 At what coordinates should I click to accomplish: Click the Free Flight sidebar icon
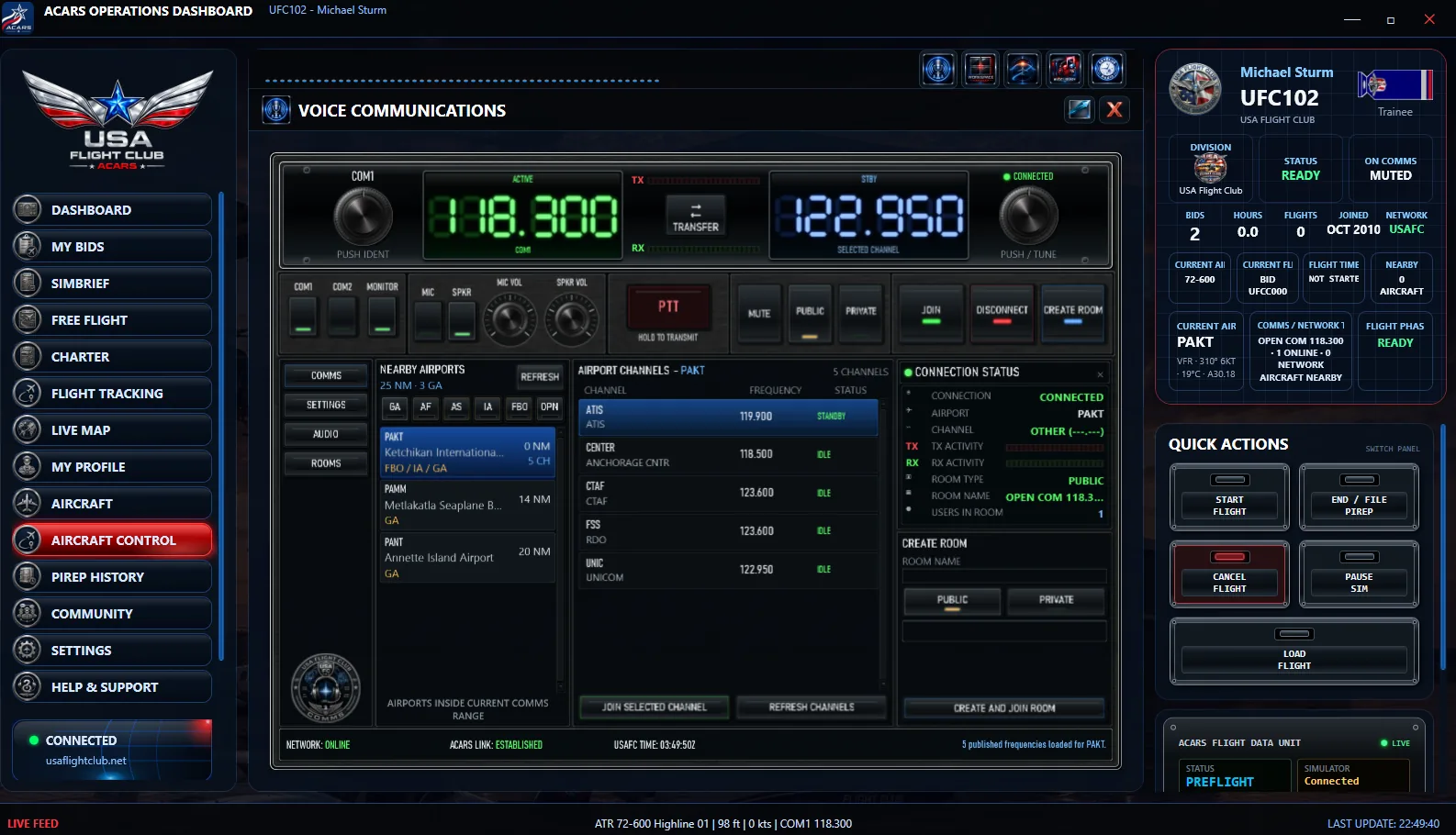coord(28,320)
